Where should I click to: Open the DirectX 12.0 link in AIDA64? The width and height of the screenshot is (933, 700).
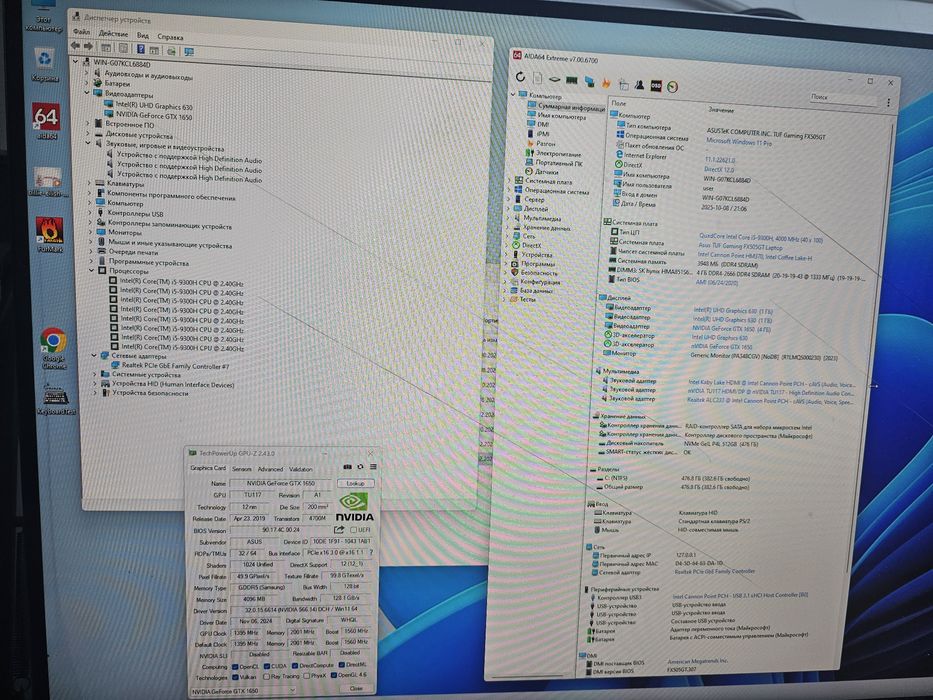pos(719,170)
